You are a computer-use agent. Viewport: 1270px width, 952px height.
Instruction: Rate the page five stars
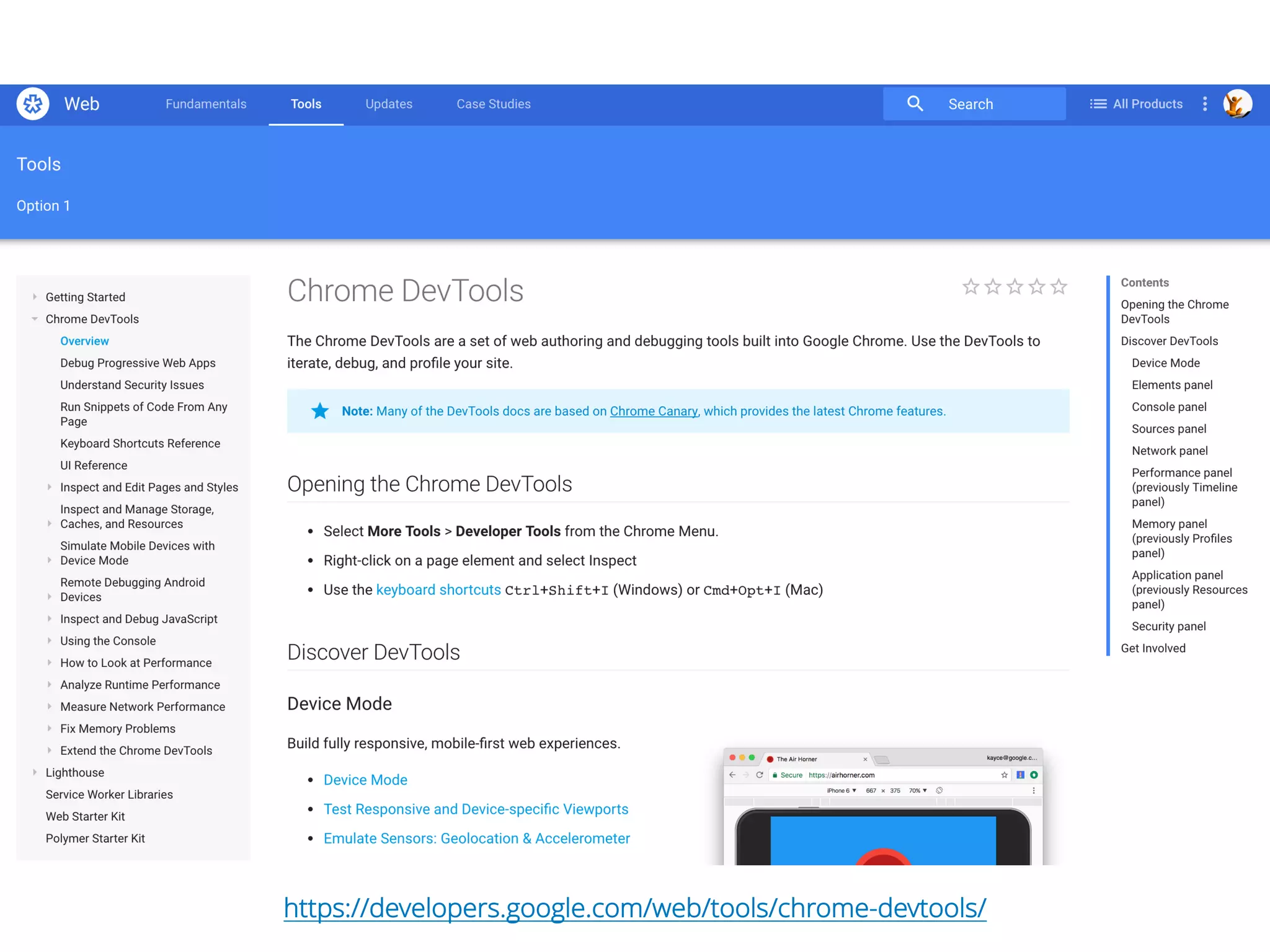pos(1059,287)
